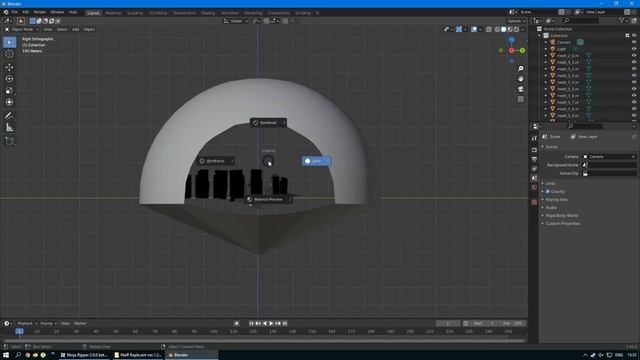The width and height of the screenshot is (640, 360).
Task: Open the Window menu
Action: 57,13
